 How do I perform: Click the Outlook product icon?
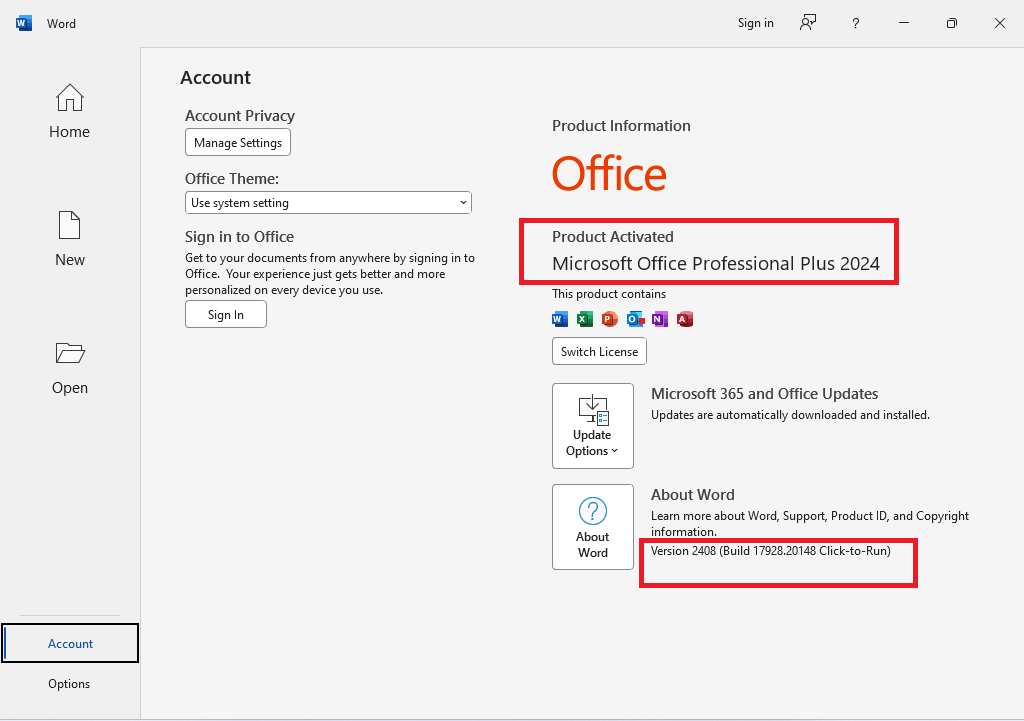pos(635,319)
